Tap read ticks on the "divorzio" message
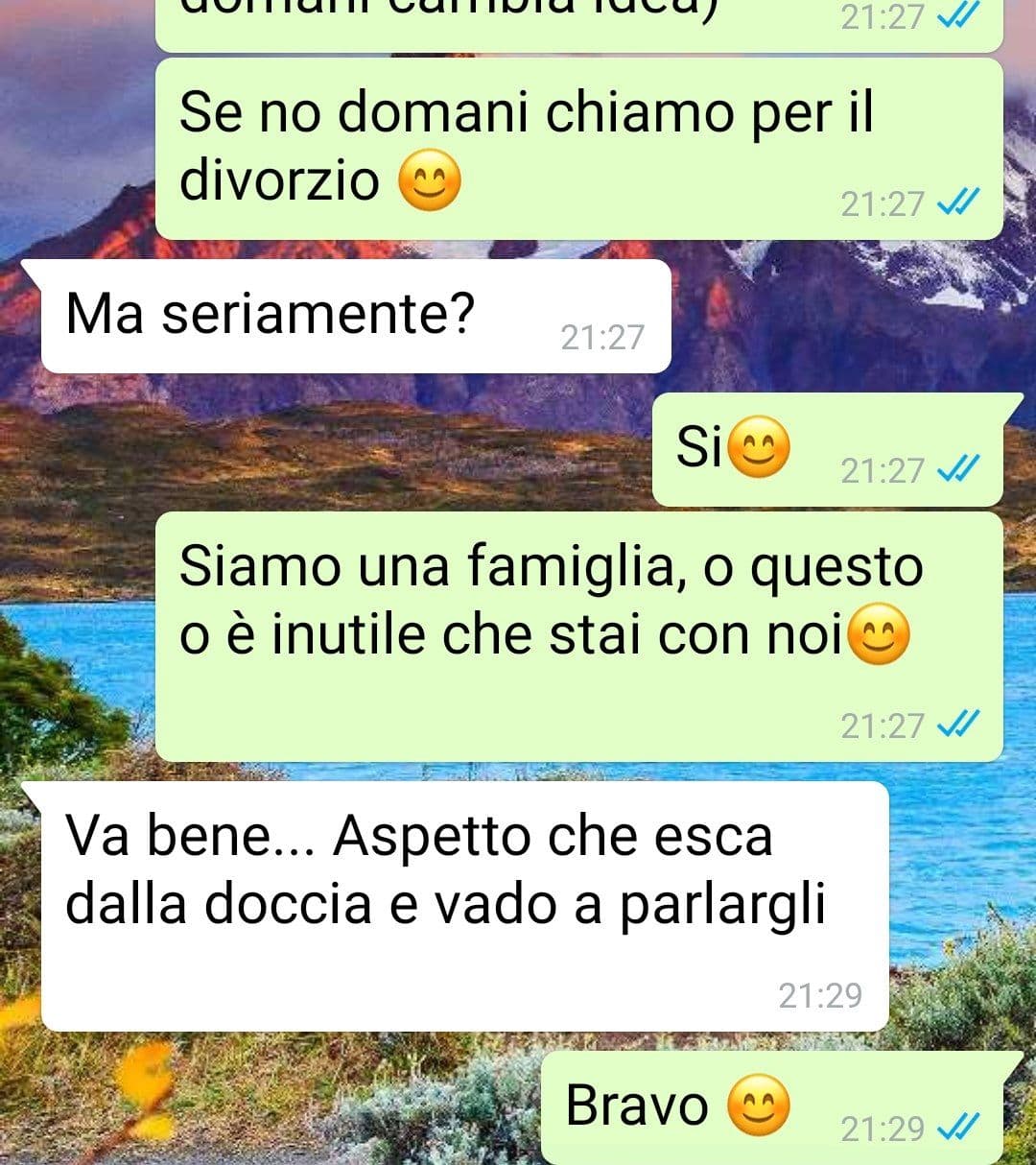This screenshot has width=1036, height=1165. (x=957, y=202)
